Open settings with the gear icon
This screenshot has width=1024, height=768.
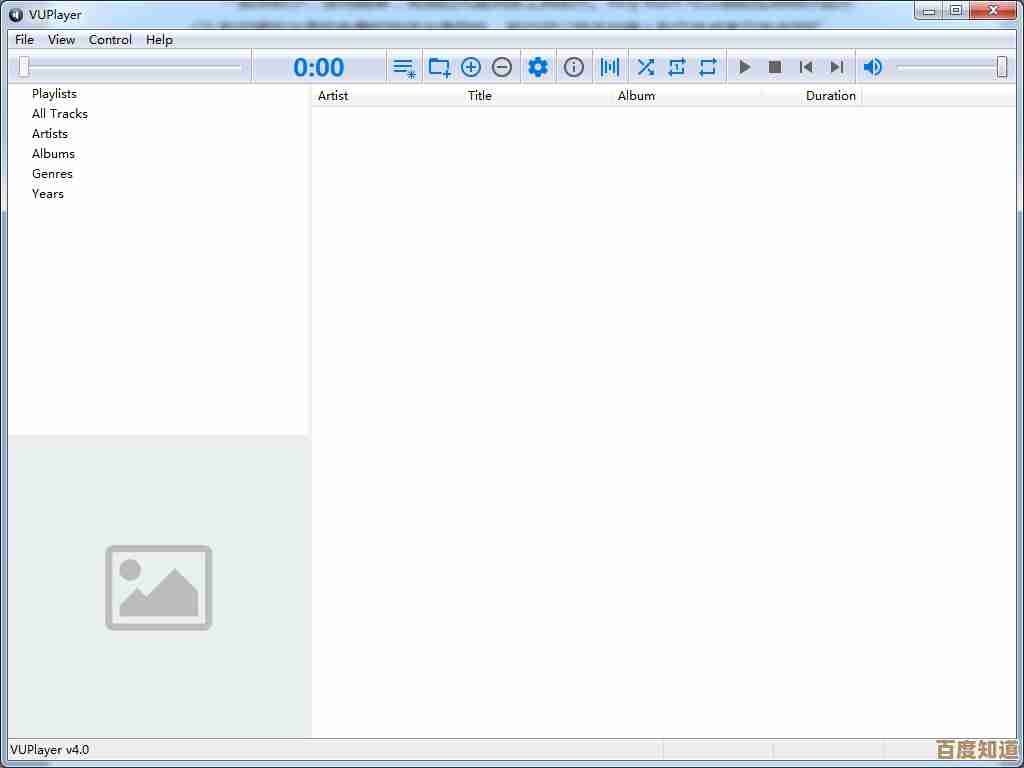point(538,68)
